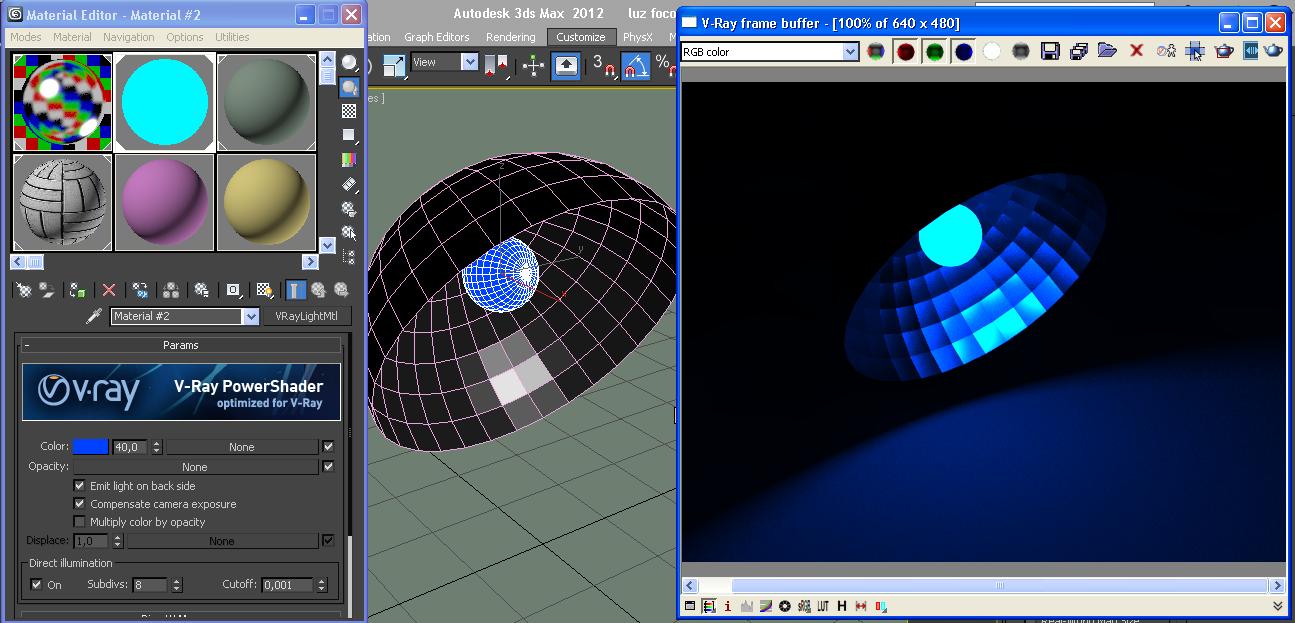Viewport: 1295px width, 623px height.
Task: Toggle color corrections icon in frame buffer
Action: (690, 606)
